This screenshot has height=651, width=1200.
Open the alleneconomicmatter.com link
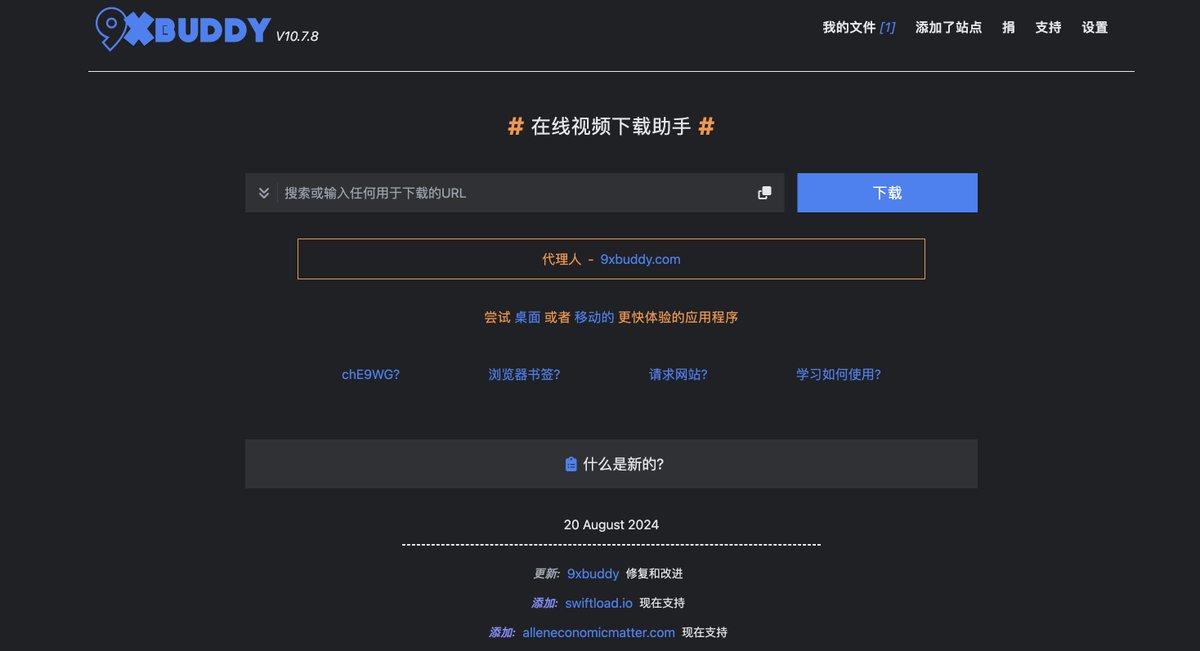(599, 632)
